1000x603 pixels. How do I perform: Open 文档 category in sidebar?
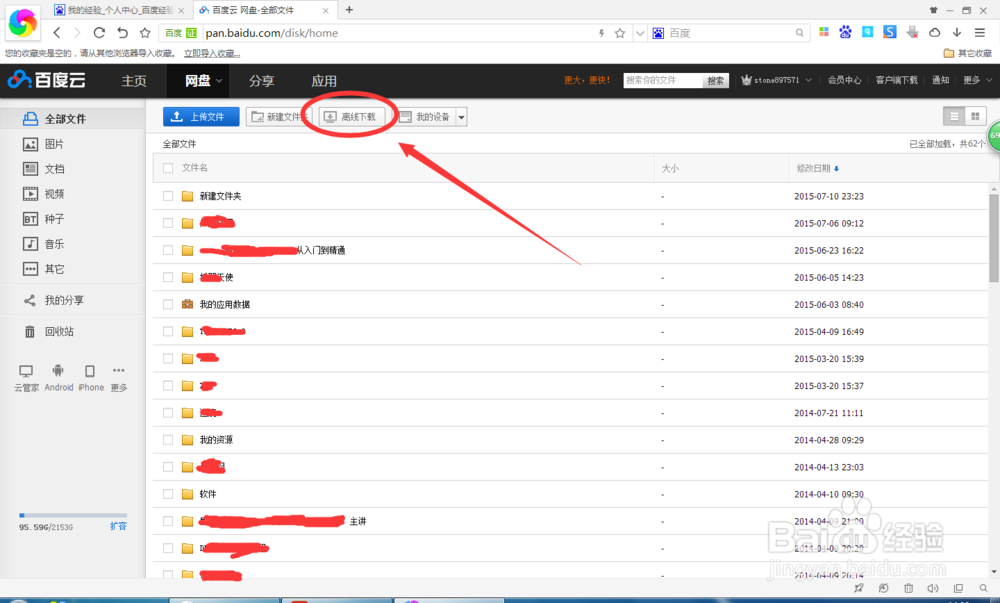point(43,169)
